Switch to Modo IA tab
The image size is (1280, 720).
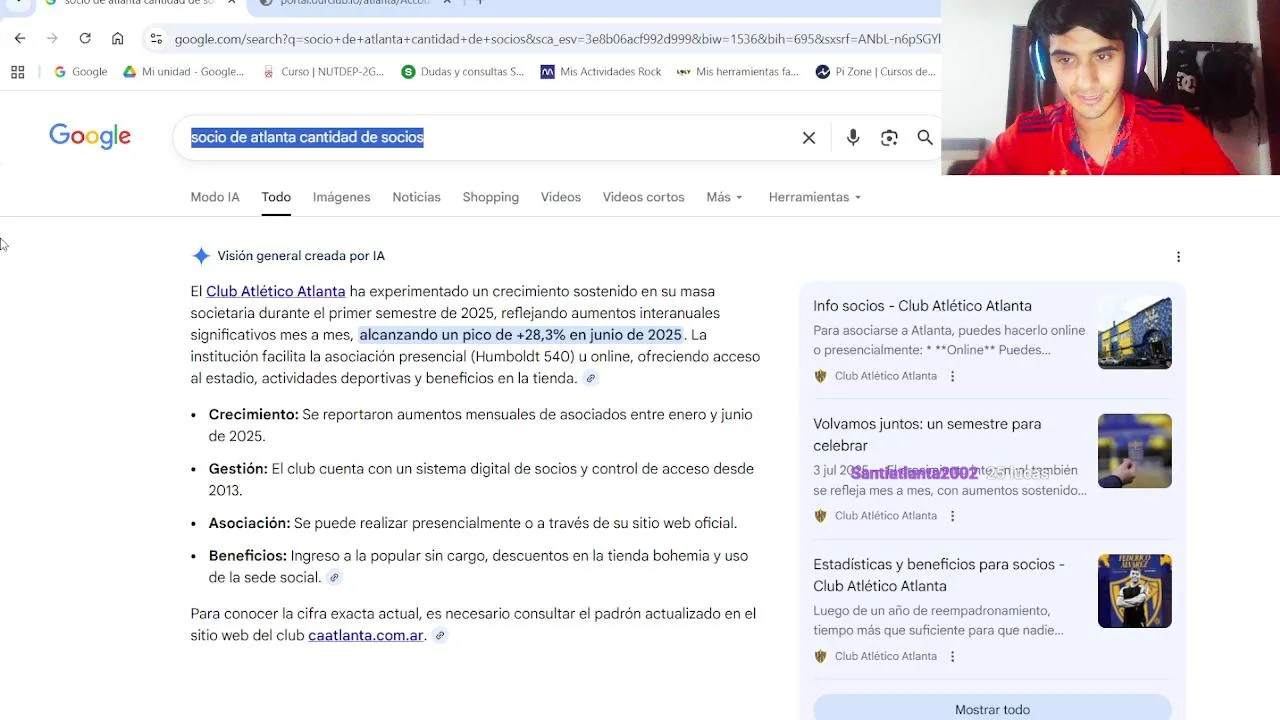tap(215, 197)
